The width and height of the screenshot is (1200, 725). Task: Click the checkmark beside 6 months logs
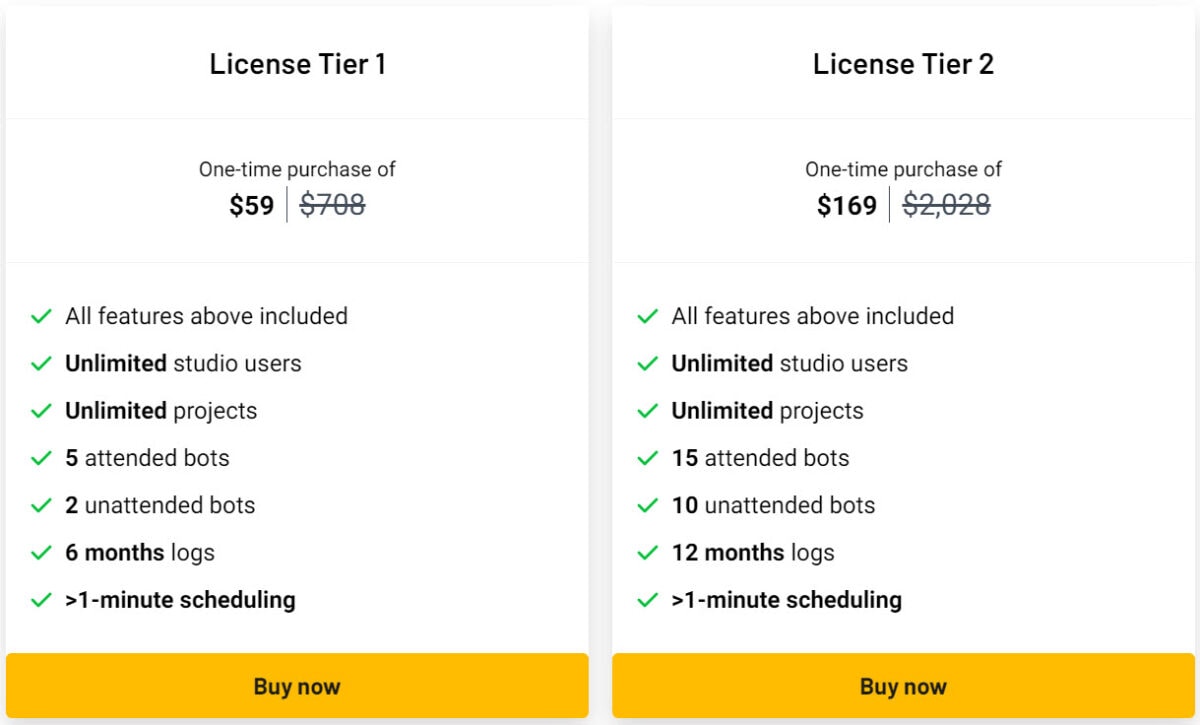pos(40,552)
